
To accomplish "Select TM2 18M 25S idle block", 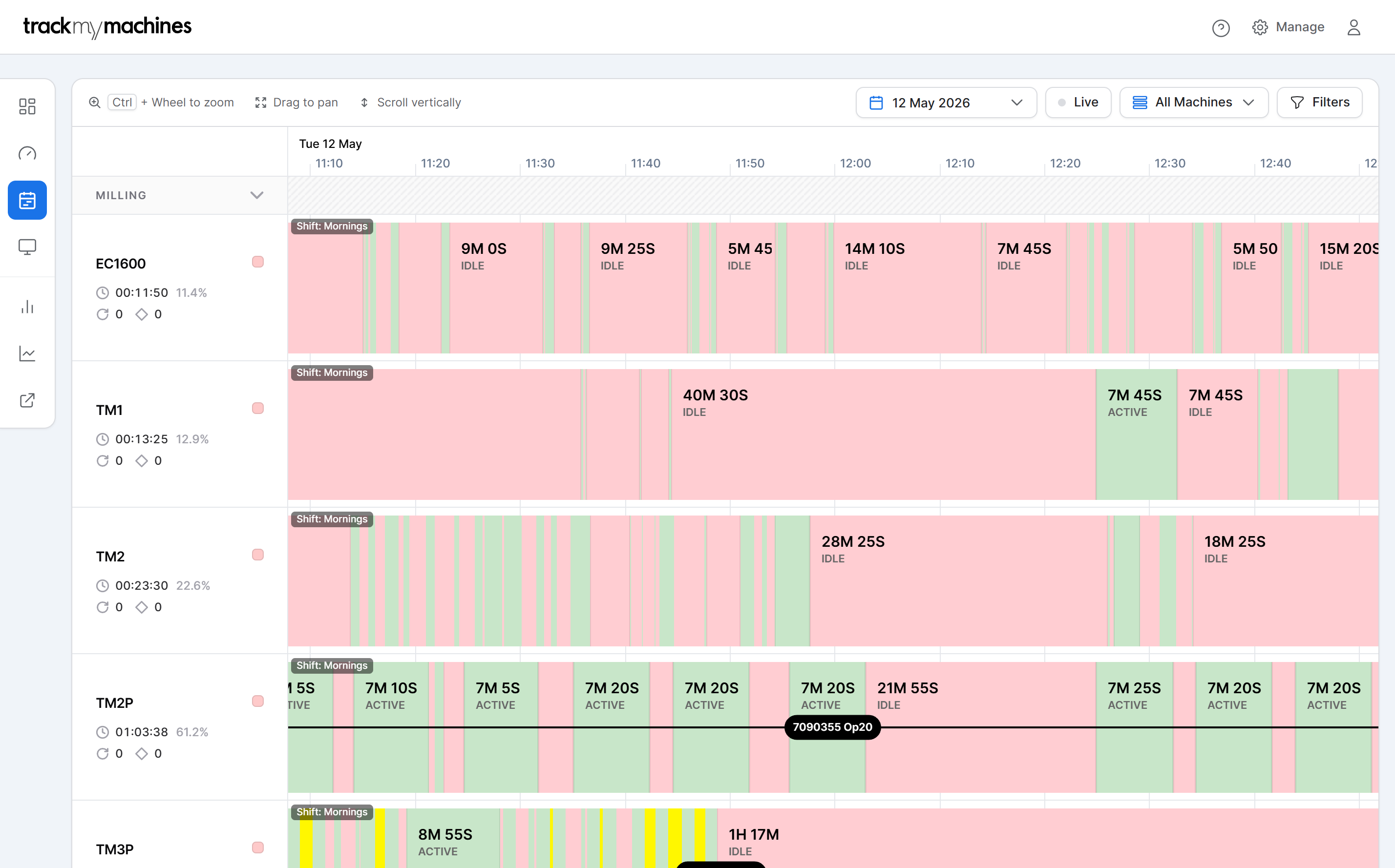I will 1285,580.
